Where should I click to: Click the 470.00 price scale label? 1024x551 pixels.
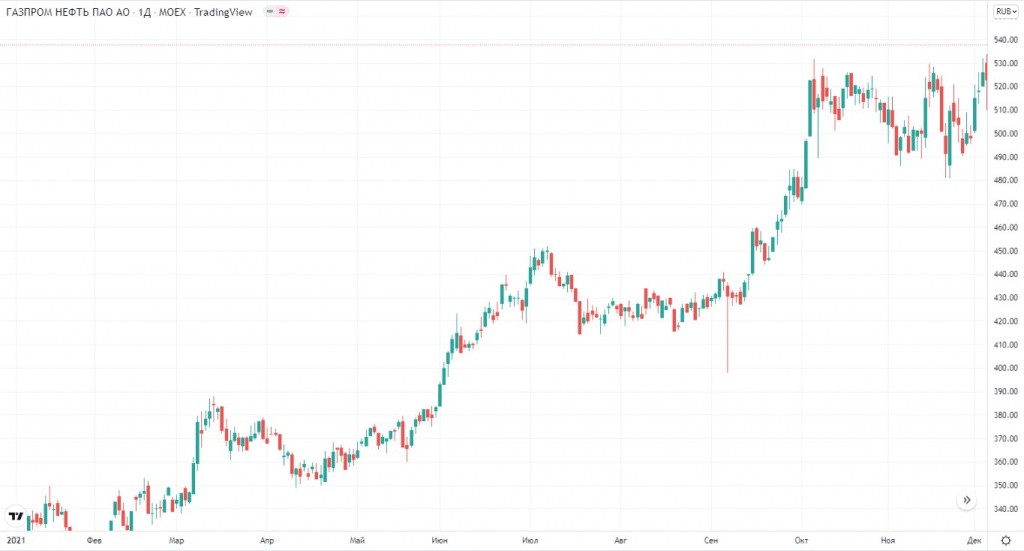[1004, 205]
